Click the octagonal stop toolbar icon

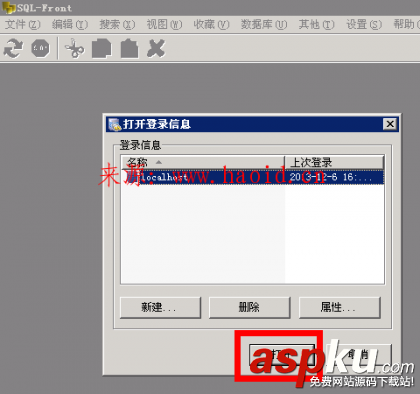40,48
